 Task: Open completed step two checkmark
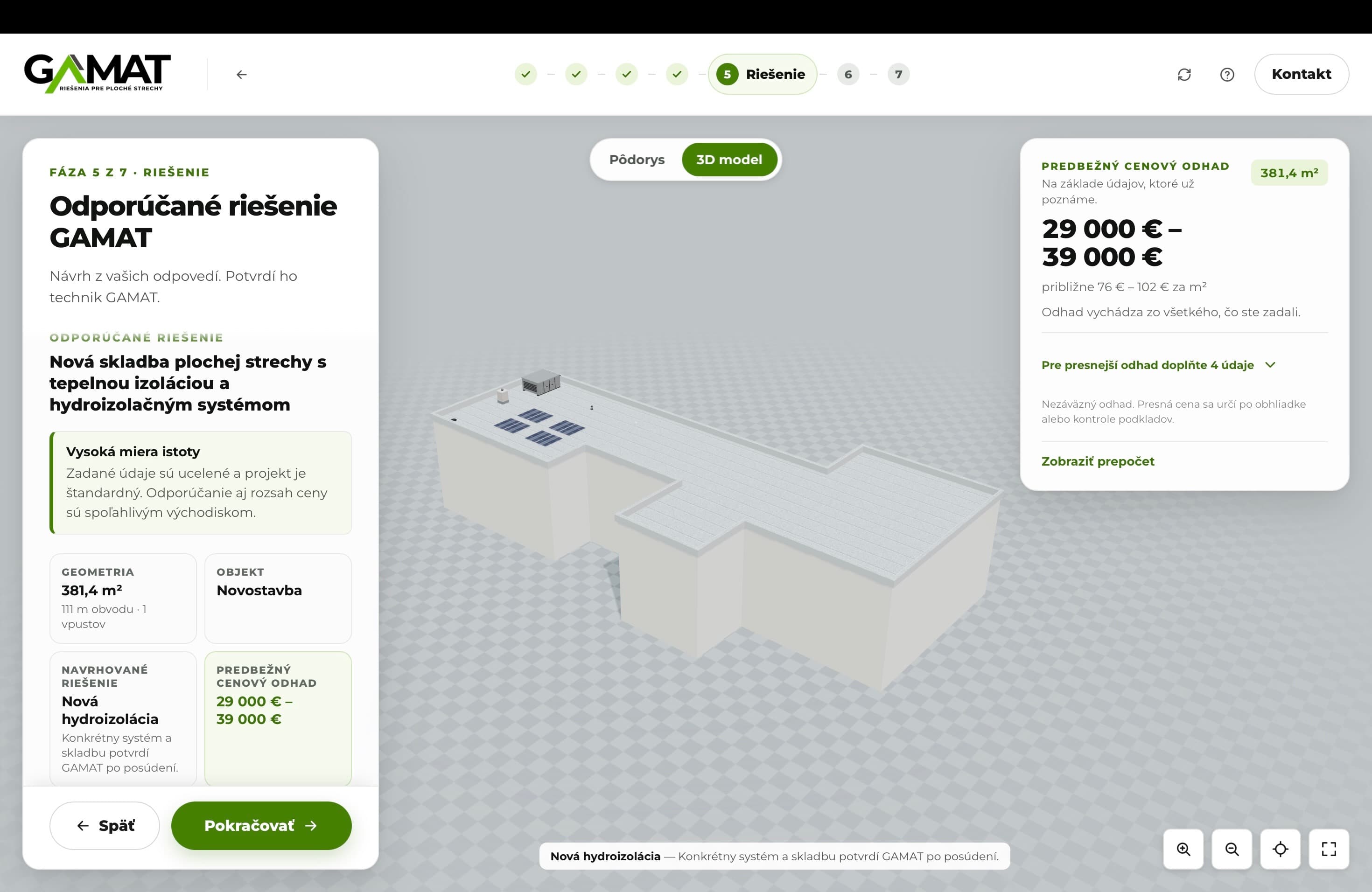576,74
